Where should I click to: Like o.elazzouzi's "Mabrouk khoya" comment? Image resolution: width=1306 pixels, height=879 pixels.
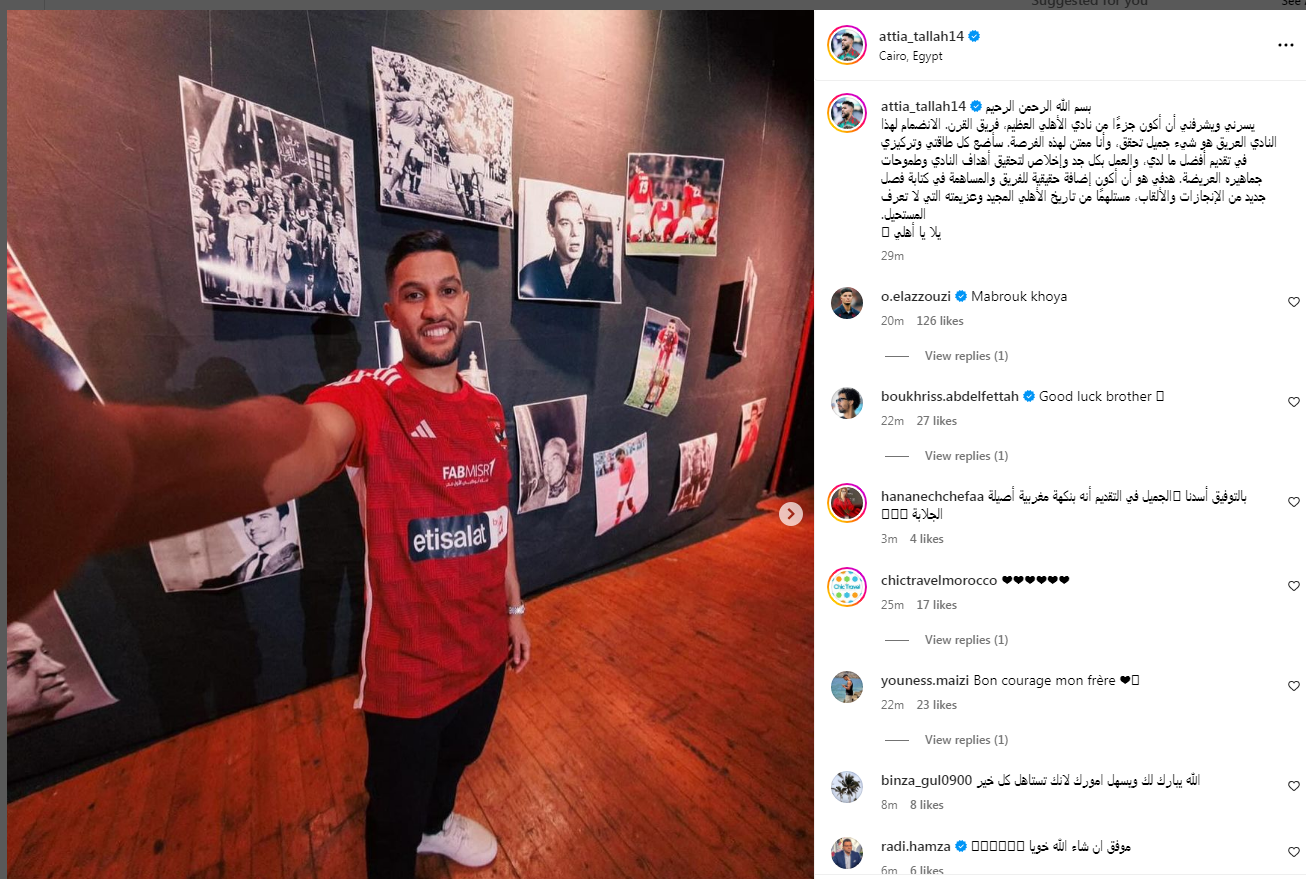tap(1293, 302)
